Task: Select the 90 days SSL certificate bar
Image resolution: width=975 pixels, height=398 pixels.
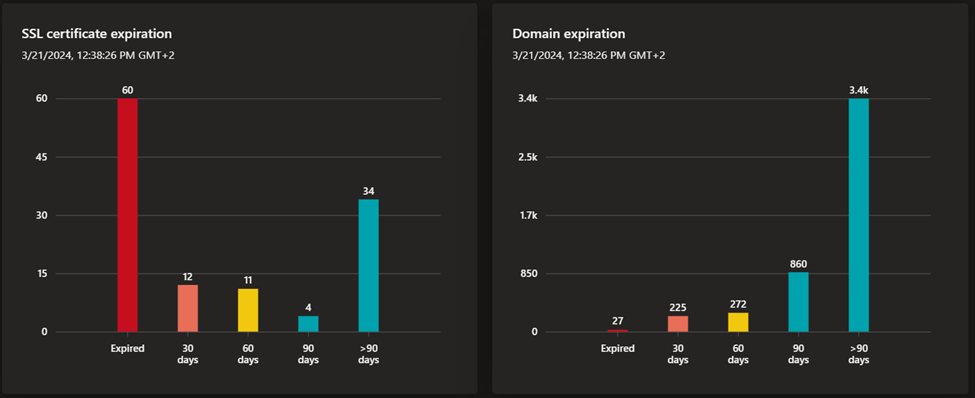Action: [x=308, y=324]
